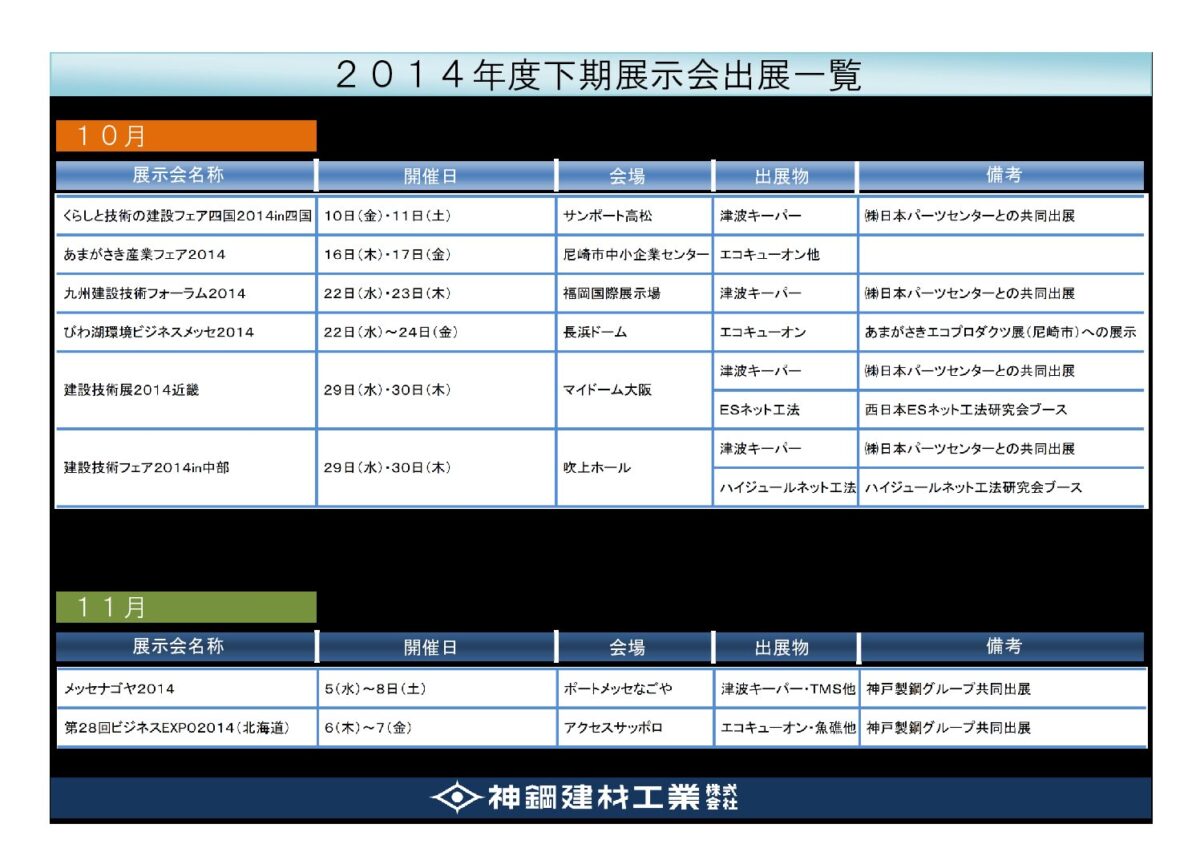Click 津波キーパー in the サンポート高松 row

pos(760,215)
